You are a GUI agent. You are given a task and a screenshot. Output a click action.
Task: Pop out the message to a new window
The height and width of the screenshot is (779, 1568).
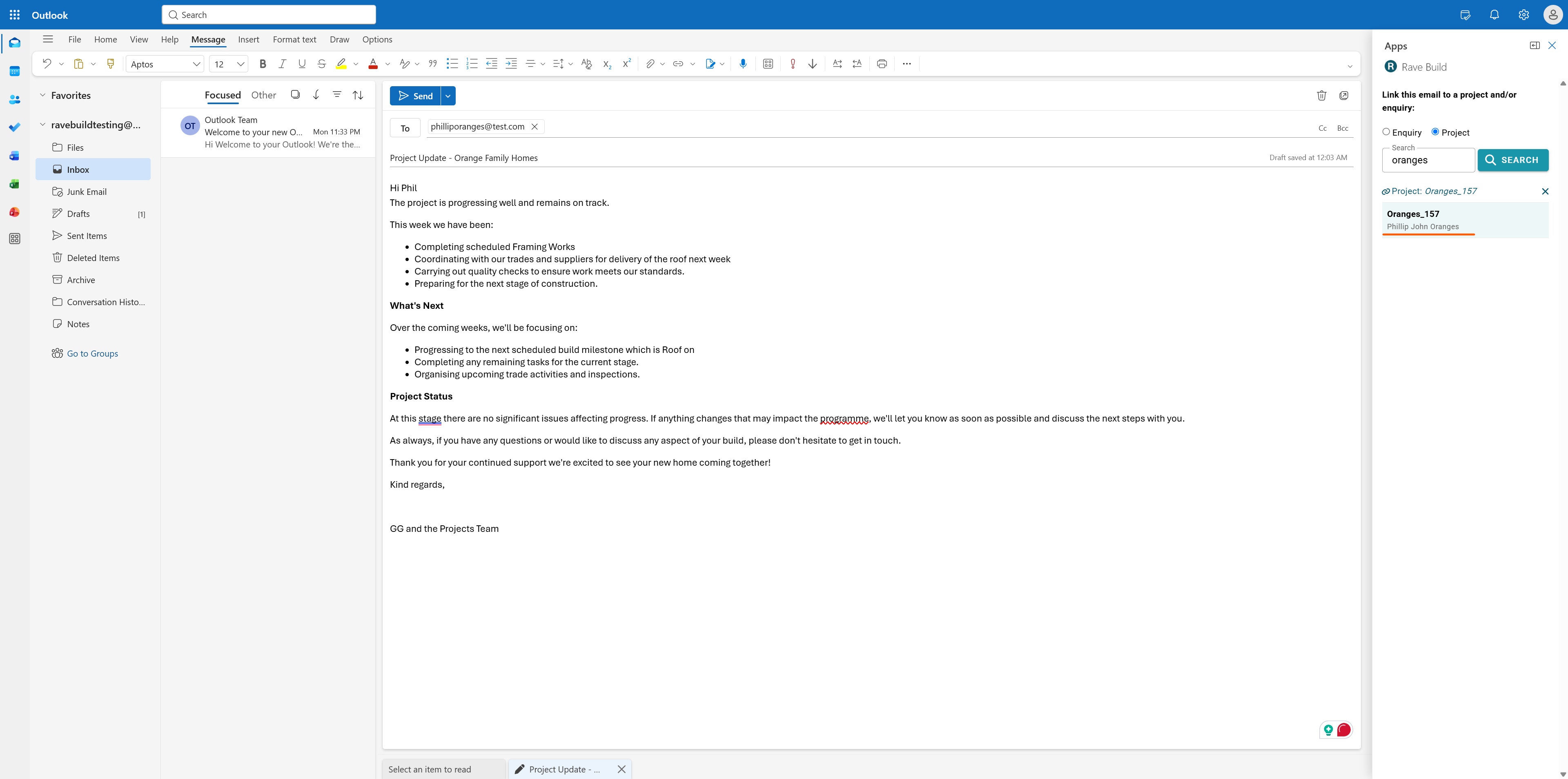pyautogui.click(x=1344, y=96)
